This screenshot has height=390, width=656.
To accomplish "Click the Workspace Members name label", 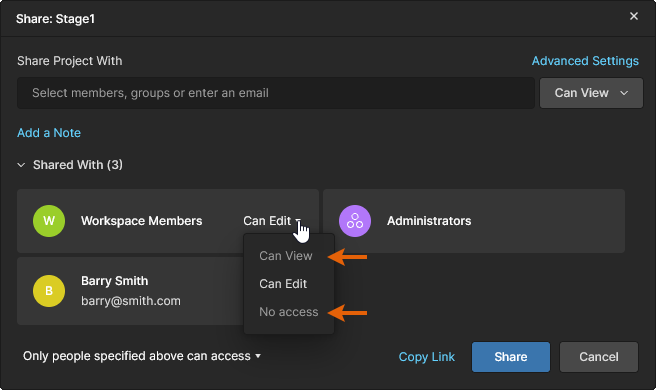I will pos(141,221).
